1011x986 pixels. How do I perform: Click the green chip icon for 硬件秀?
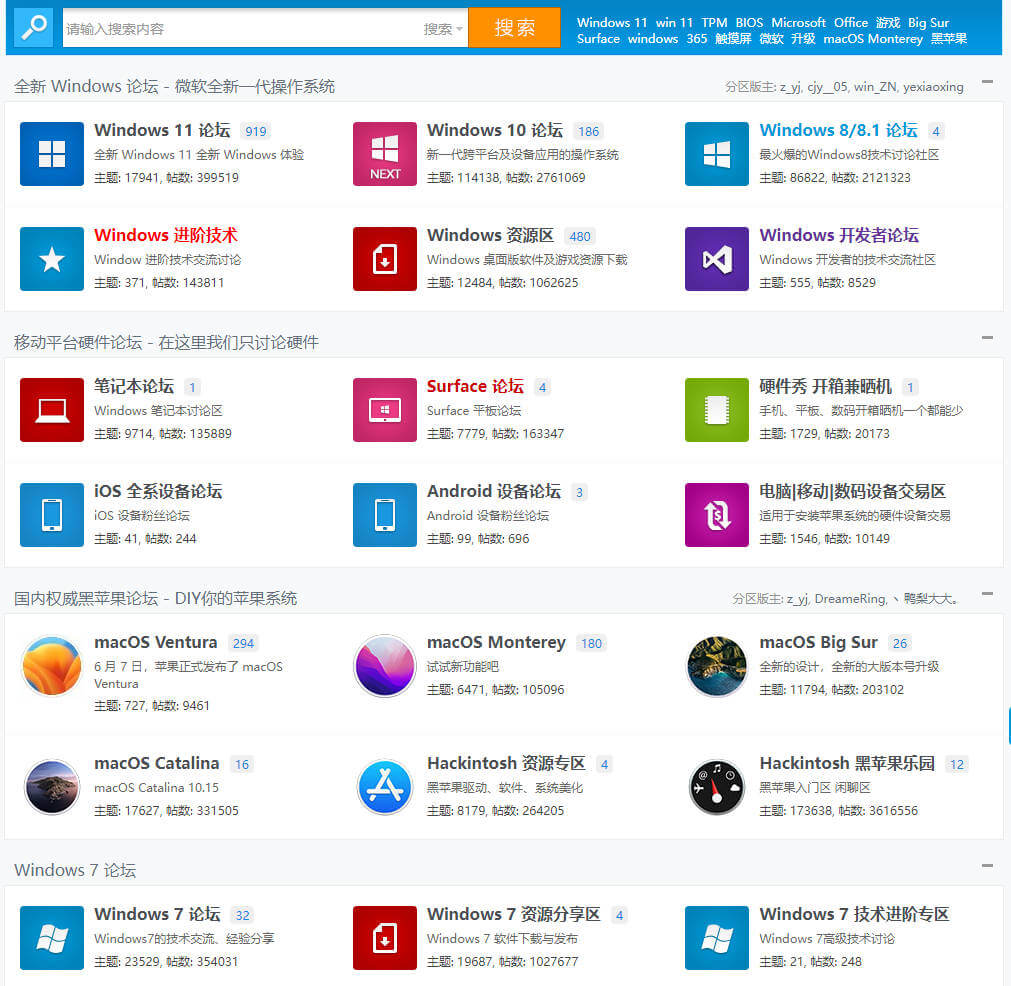click(716, 409)
